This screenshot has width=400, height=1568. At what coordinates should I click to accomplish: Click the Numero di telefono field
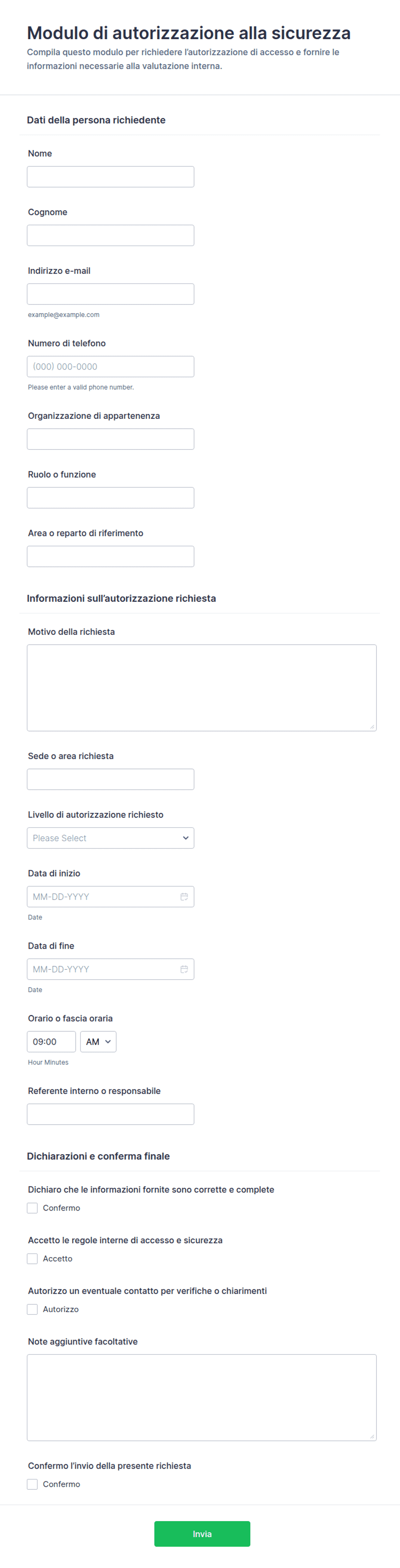tap(110, 366)
